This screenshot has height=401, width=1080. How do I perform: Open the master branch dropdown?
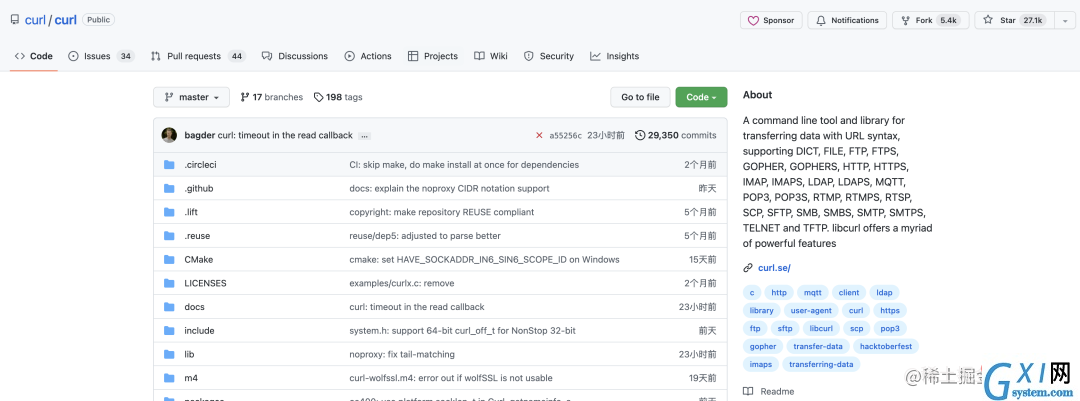pos(191,97)
